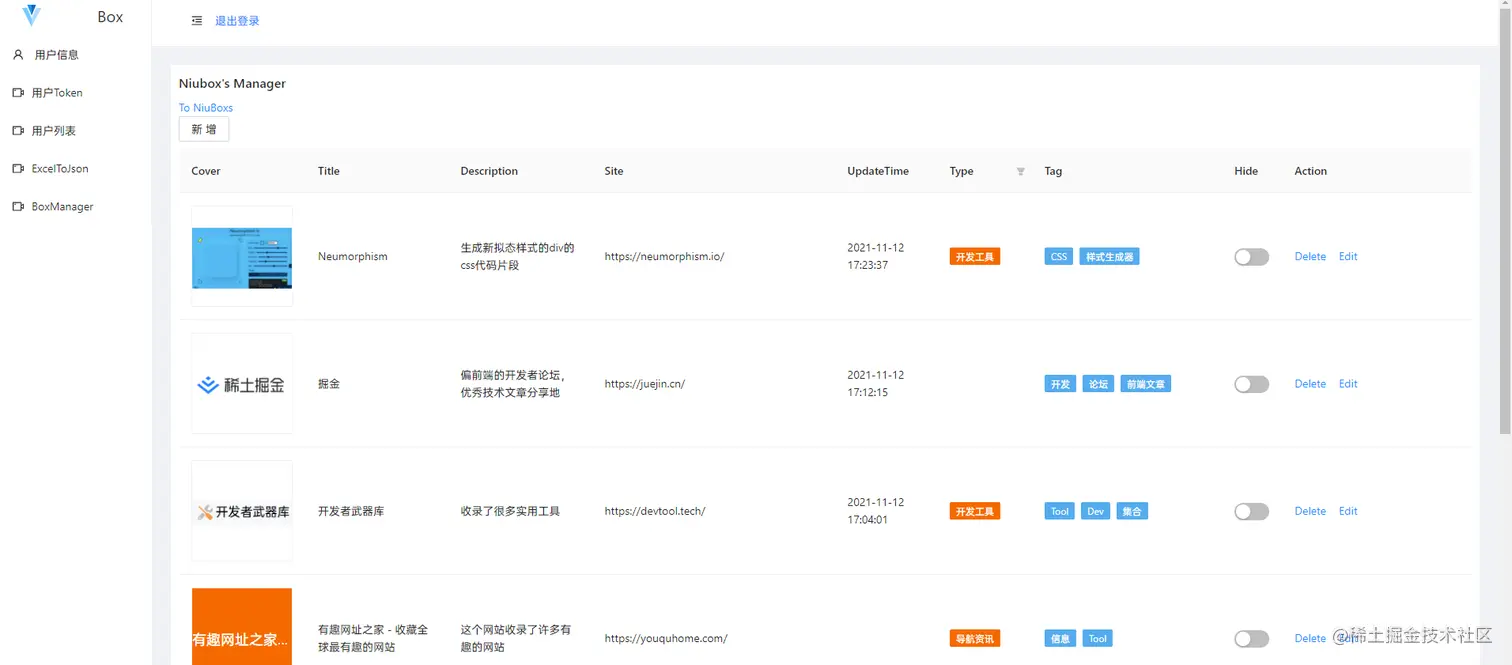Click the https://youquhome.com/ site text

click(x=666, y=638)
